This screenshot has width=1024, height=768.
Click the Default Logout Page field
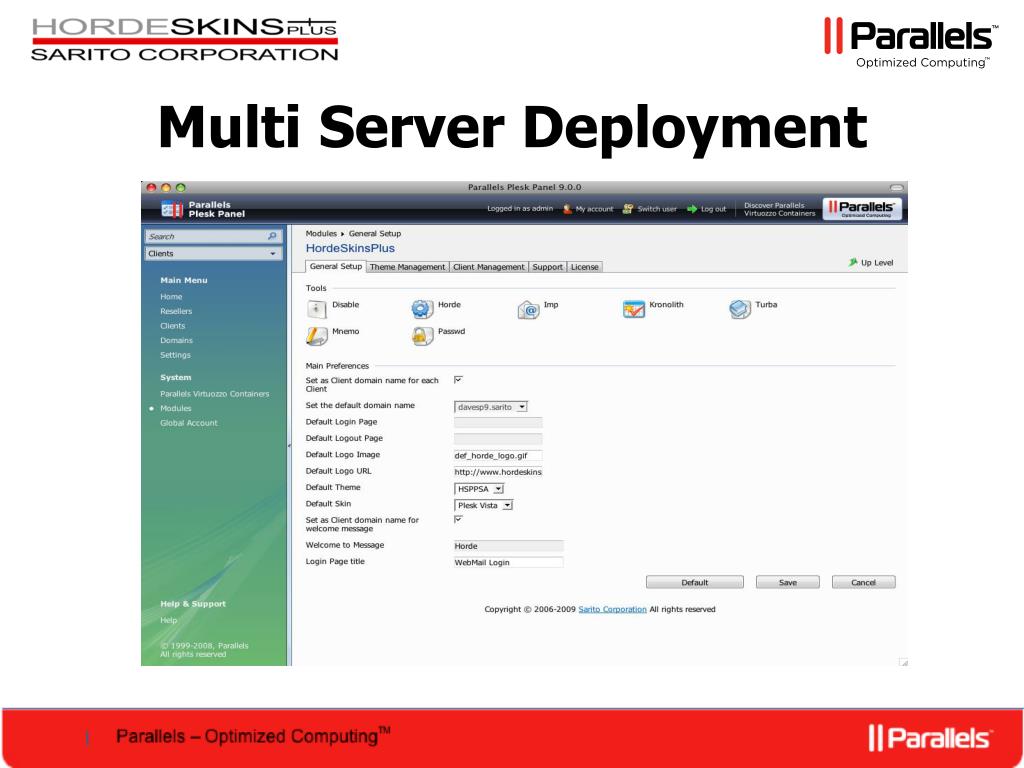[498, 439]
